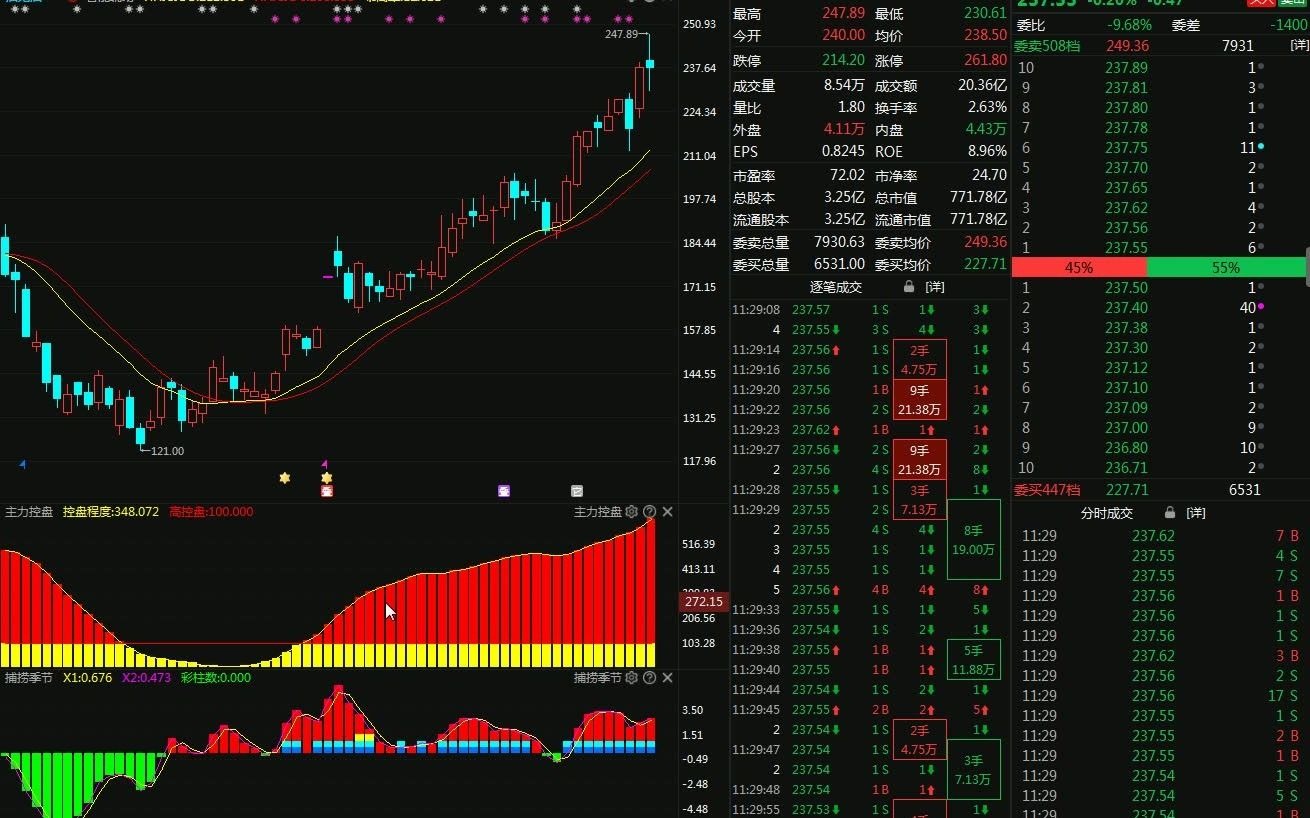Click the 5手 11.88万 big order box

[973, 660]
